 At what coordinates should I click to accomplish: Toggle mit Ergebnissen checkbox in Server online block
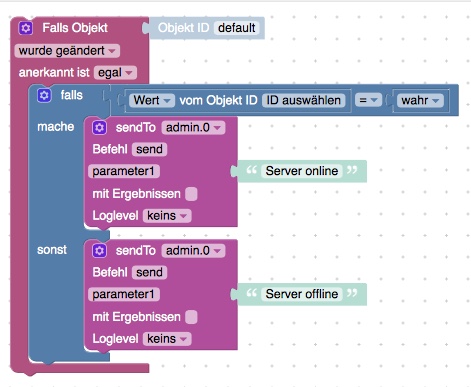coord(191,194)
